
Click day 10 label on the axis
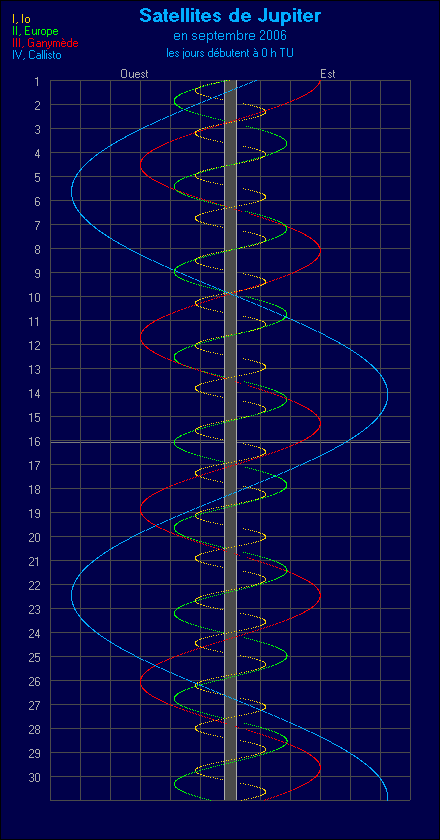coord(34,297)
